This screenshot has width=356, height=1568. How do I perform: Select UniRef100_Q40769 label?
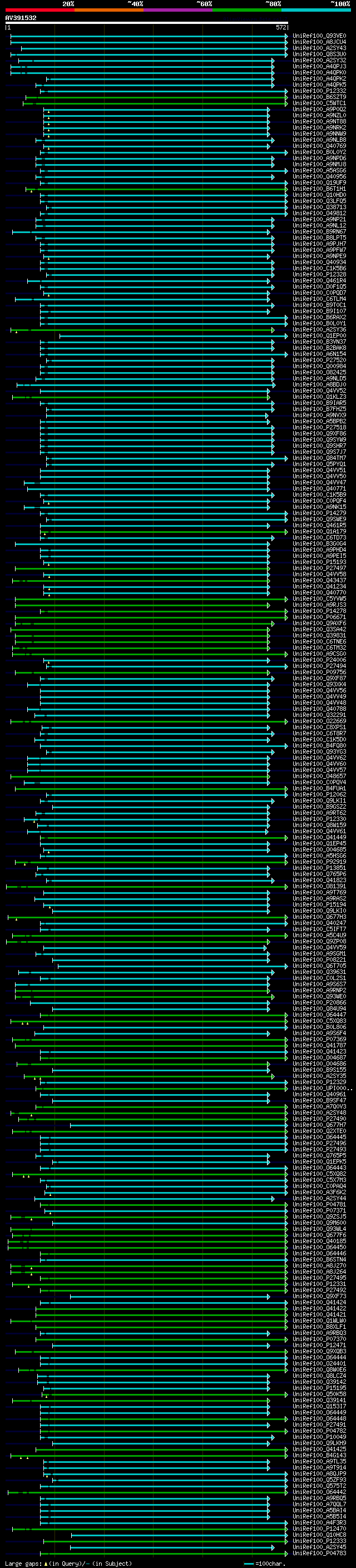[x=319, y=146]
